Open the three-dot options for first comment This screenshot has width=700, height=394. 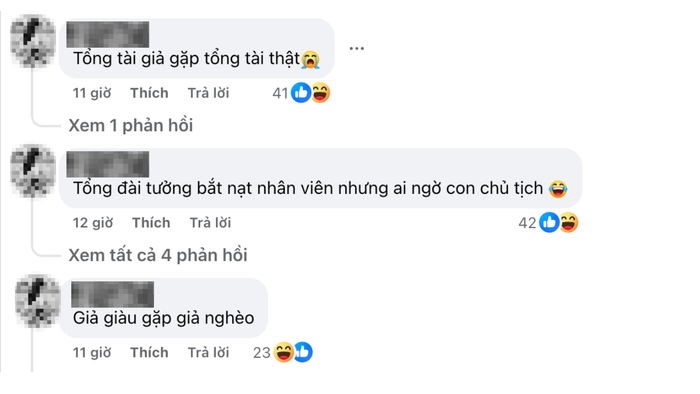[x=356, y=48]
